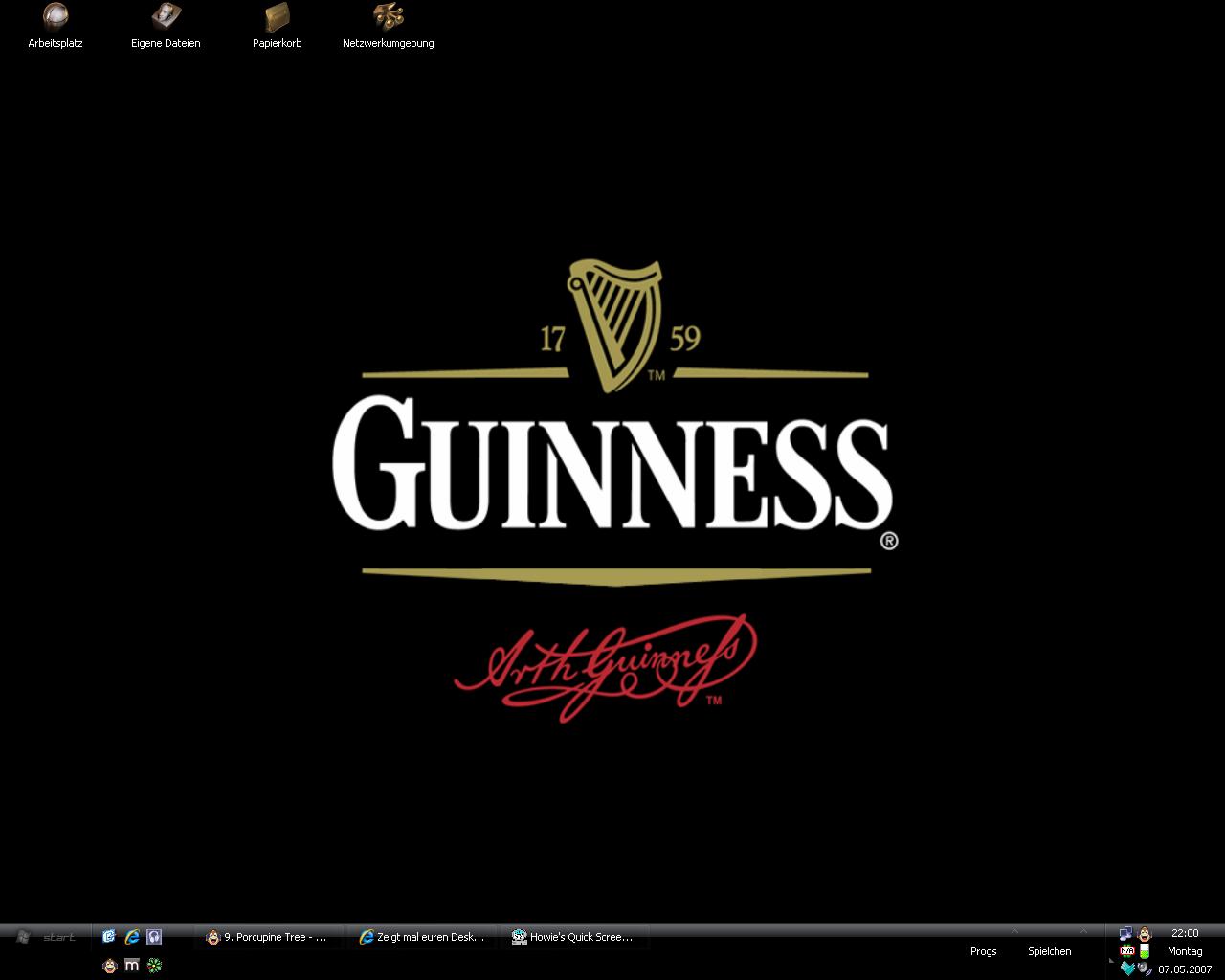
Task: Open the Arbeitsplatz desktop icon
Action: click(x=56, y=27)
